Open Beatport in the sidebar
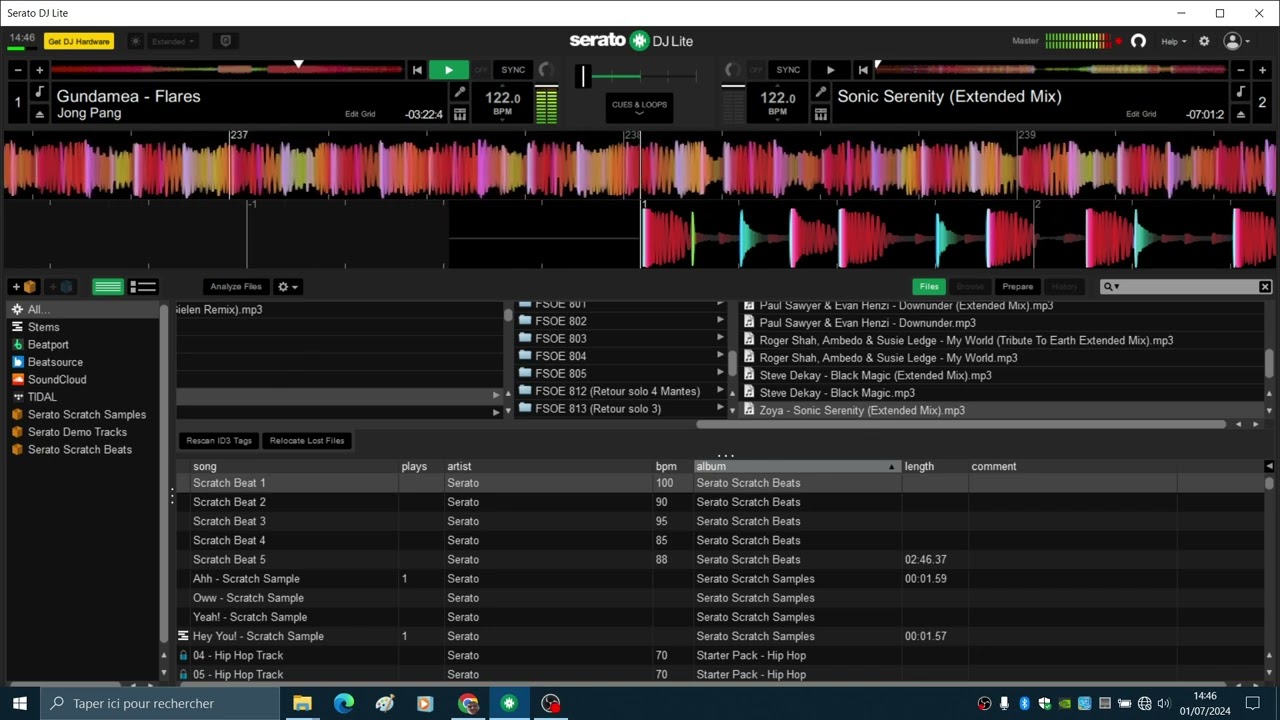 tap(83, 344)
